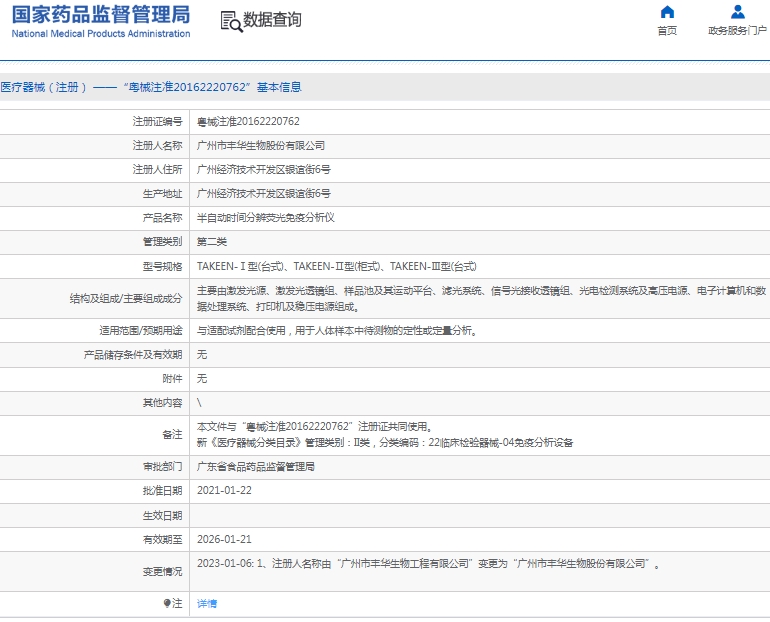Open the 首页 home icon

pyautogui.click(x=667, y=12)
